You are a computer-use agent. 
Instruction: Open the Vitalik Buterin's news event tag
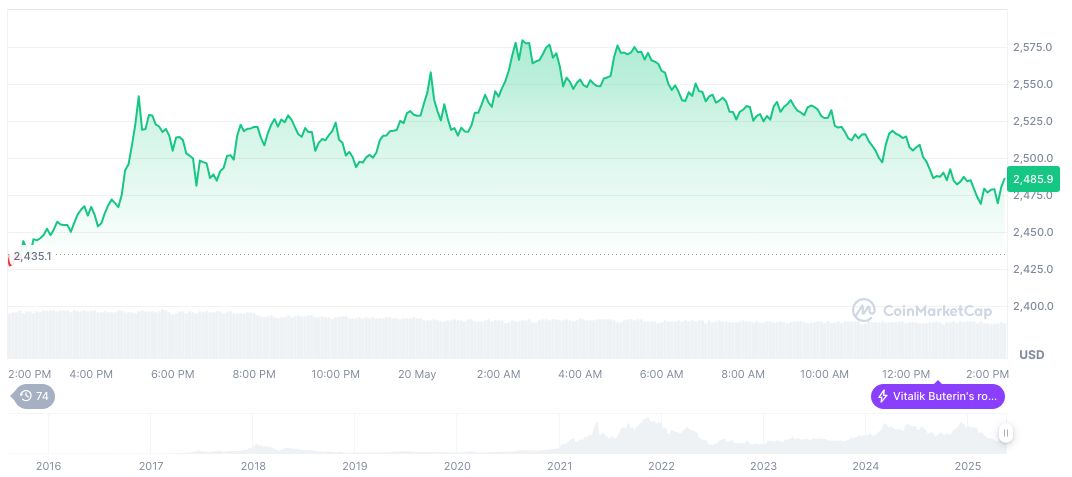(x=937, y=396)
